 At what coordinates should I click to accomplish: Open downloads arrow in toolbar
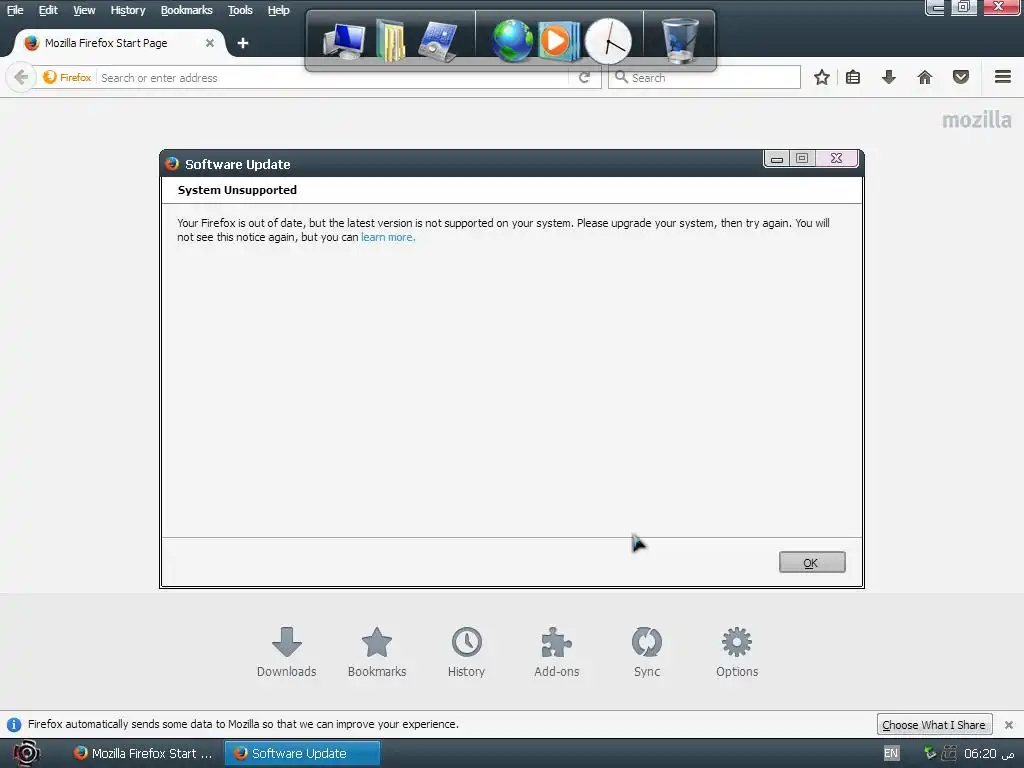tap(888, 78)
